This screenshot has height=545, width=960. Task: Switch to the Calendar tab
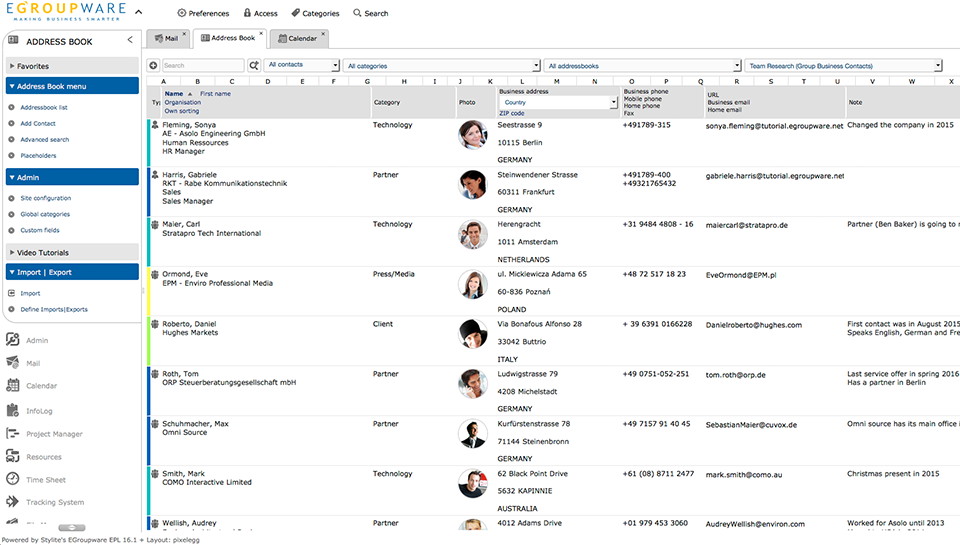pos(298,38)
